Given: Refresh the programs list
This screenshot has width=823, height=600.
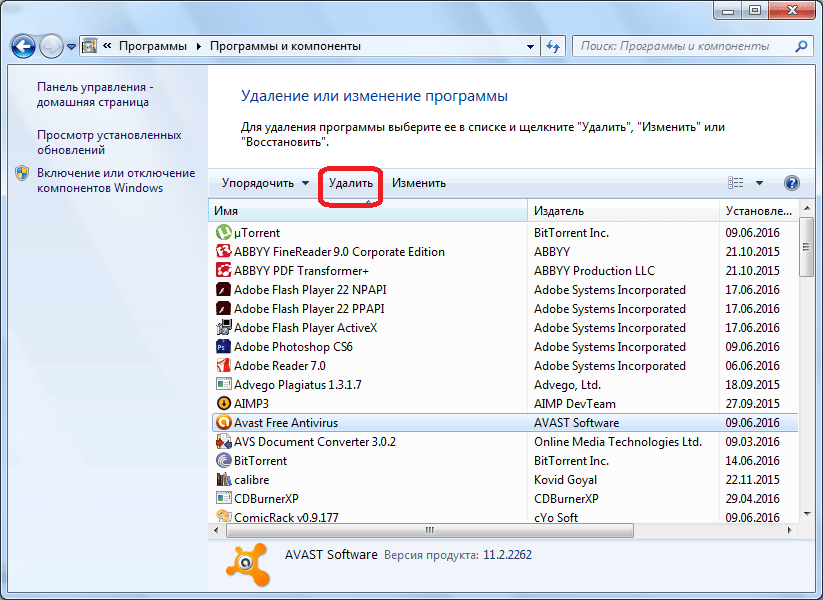Looking at the screenshot, I should click(553, 46).
